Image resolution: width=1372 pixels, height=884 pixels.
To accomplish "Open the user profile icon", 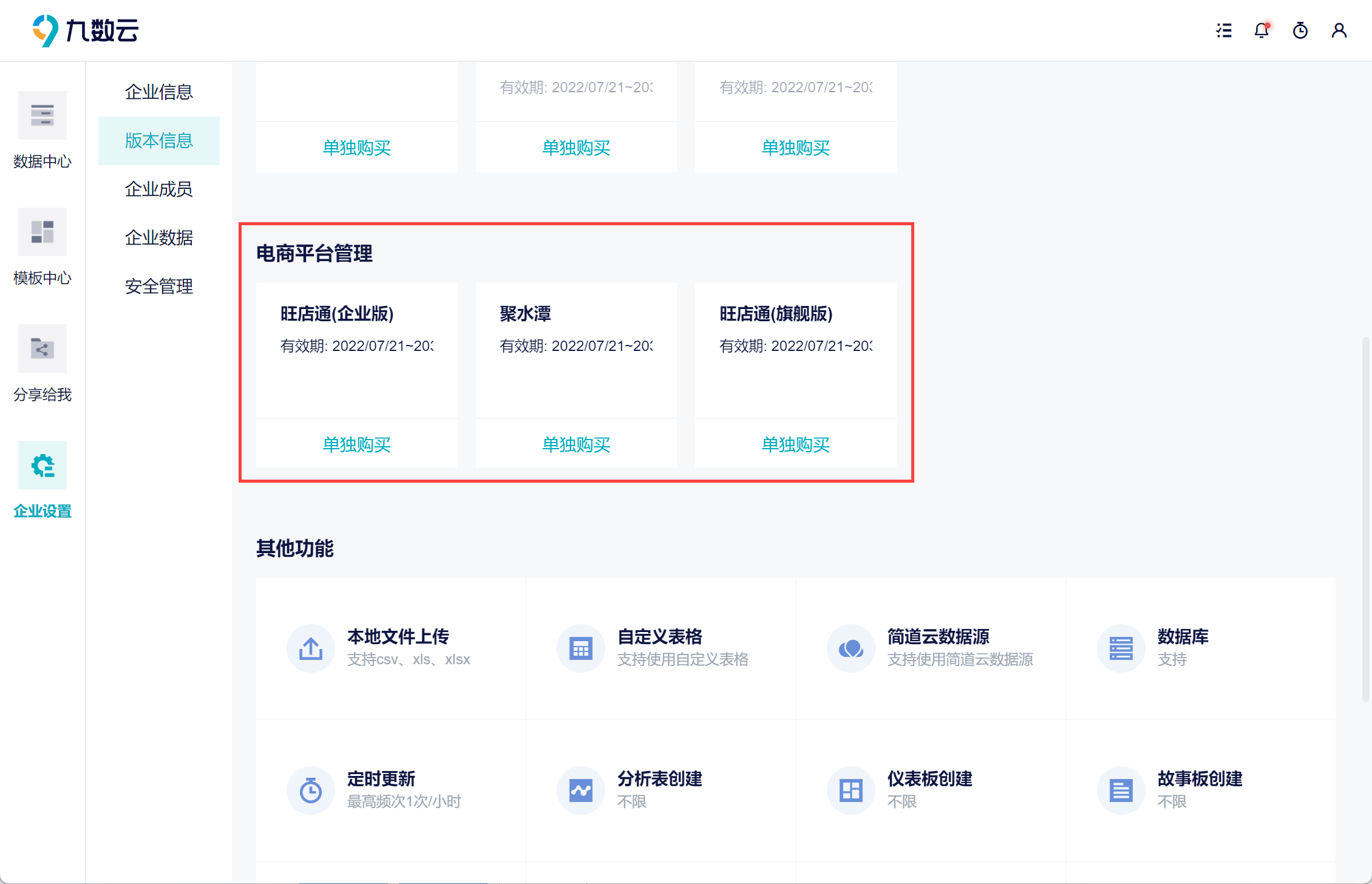I will click(1339, 30).
